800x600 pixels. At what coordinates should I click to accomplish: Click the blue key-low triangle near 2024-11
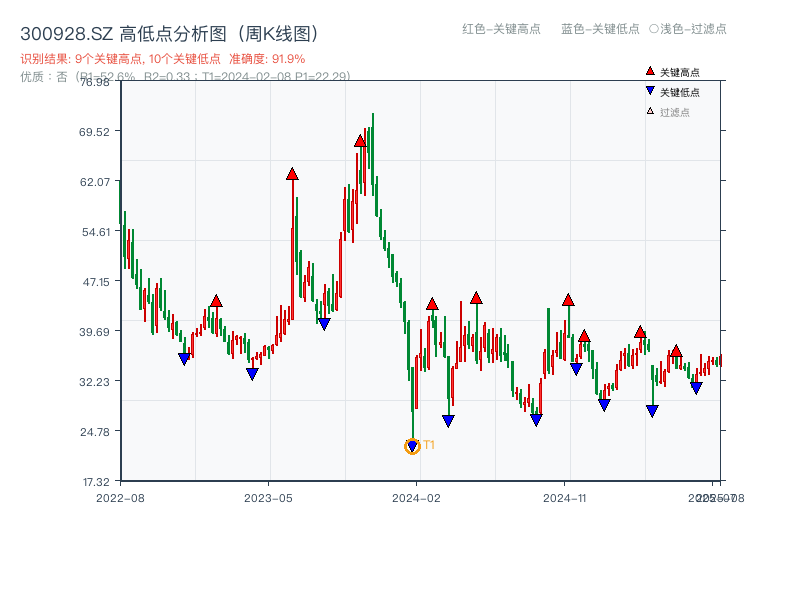coord(576,369)
